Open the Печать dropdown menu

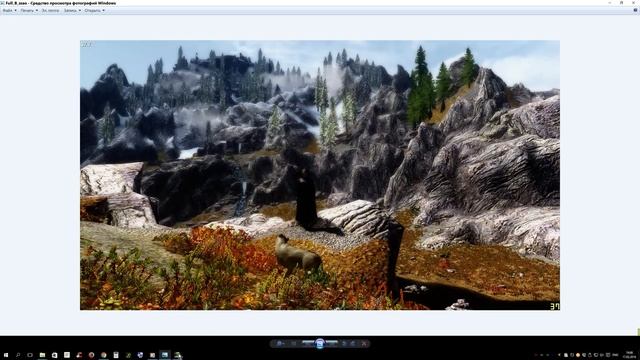(x=29, y=11)
